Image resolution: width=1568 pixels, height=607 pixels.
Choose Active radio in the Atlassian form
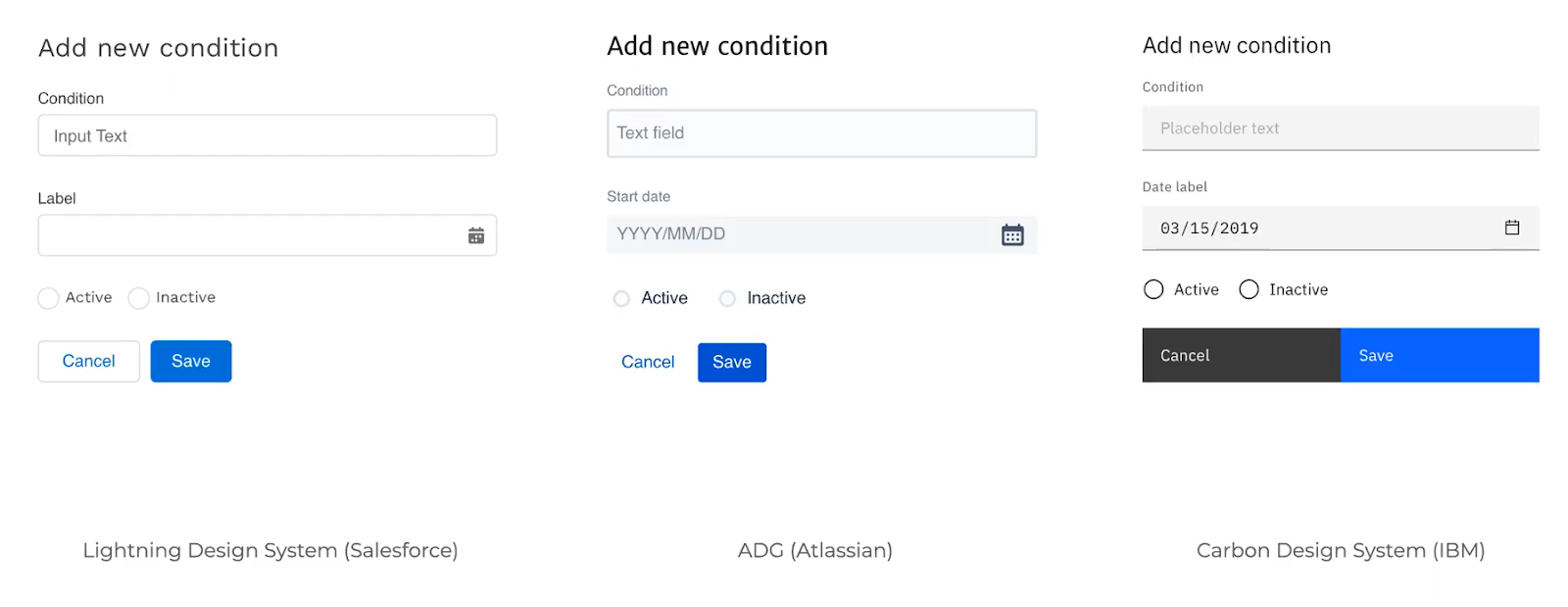[x=621, y=298]
